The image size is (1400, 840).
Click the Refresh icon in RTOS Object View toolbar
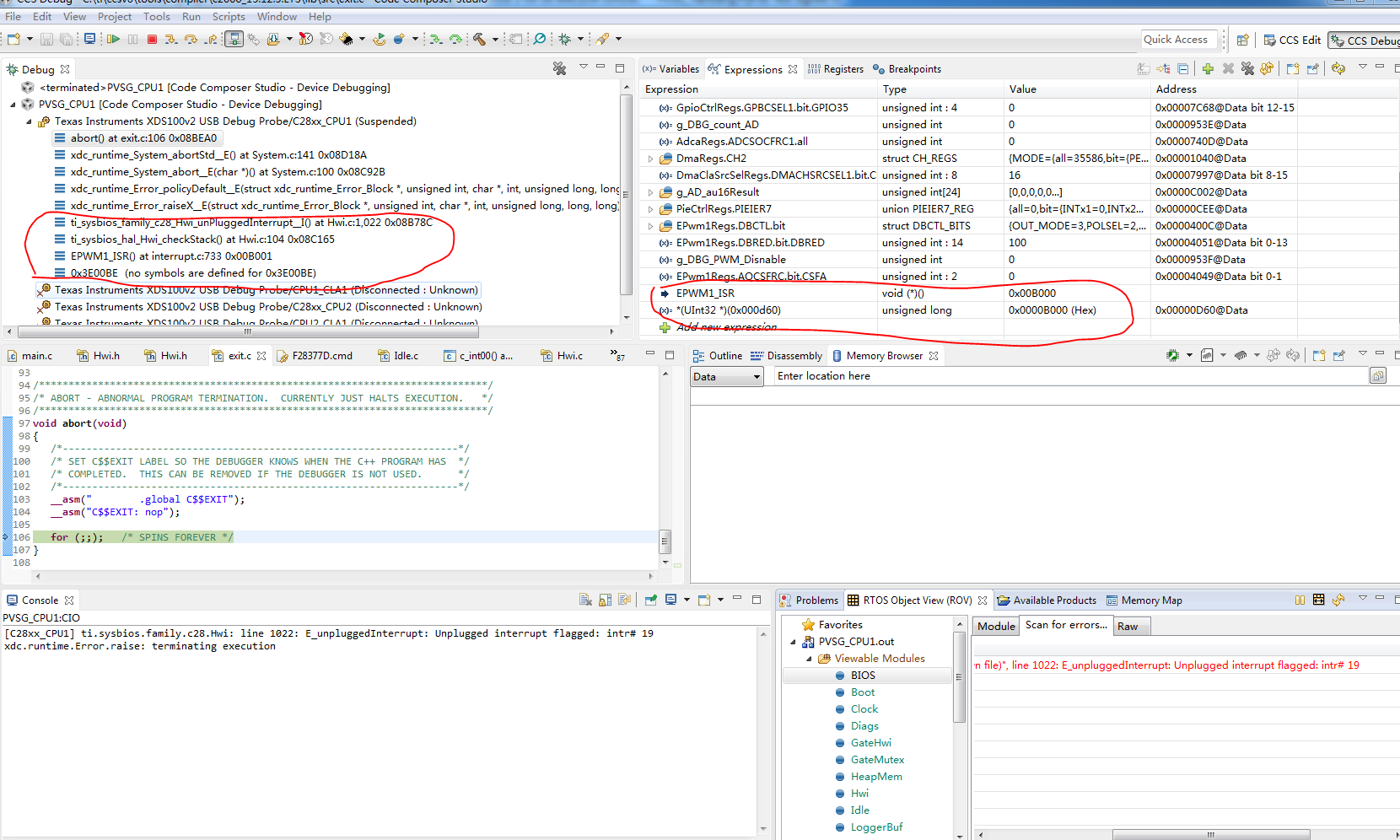[x=1338, y=600]
